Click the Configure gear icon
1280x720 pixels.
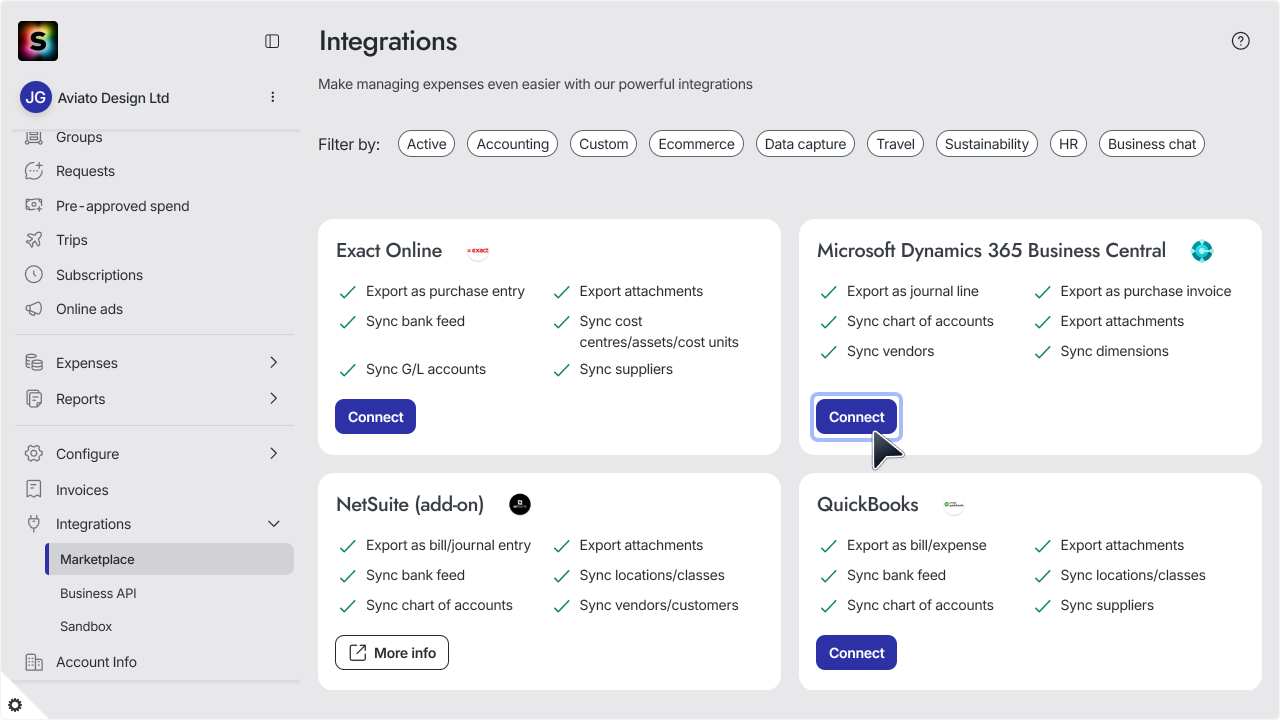34,454
